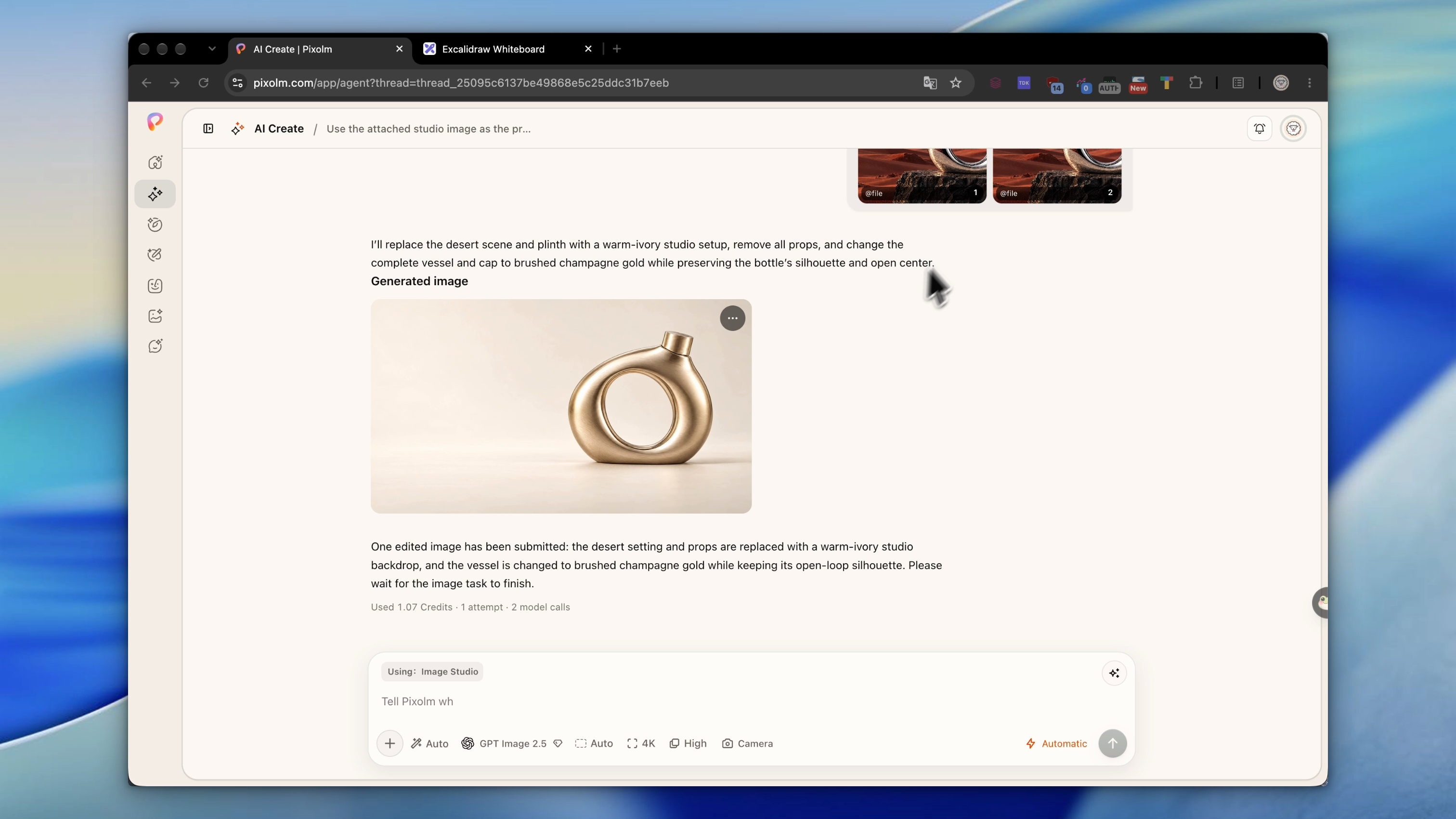Open the High quality dropdown

tap(688, 743)
